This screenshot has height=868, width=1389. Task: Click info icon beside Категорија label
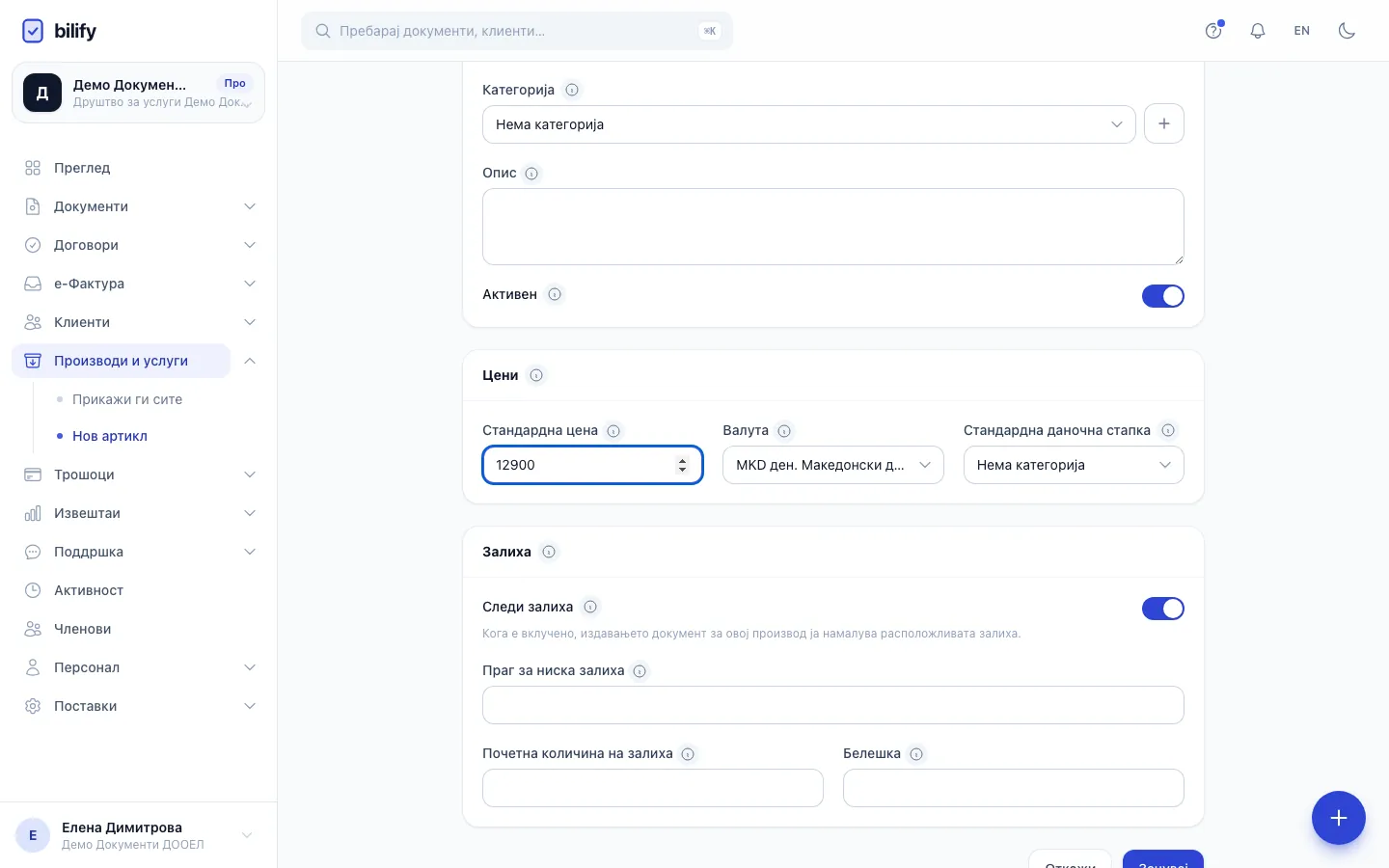tap(572, 90)
